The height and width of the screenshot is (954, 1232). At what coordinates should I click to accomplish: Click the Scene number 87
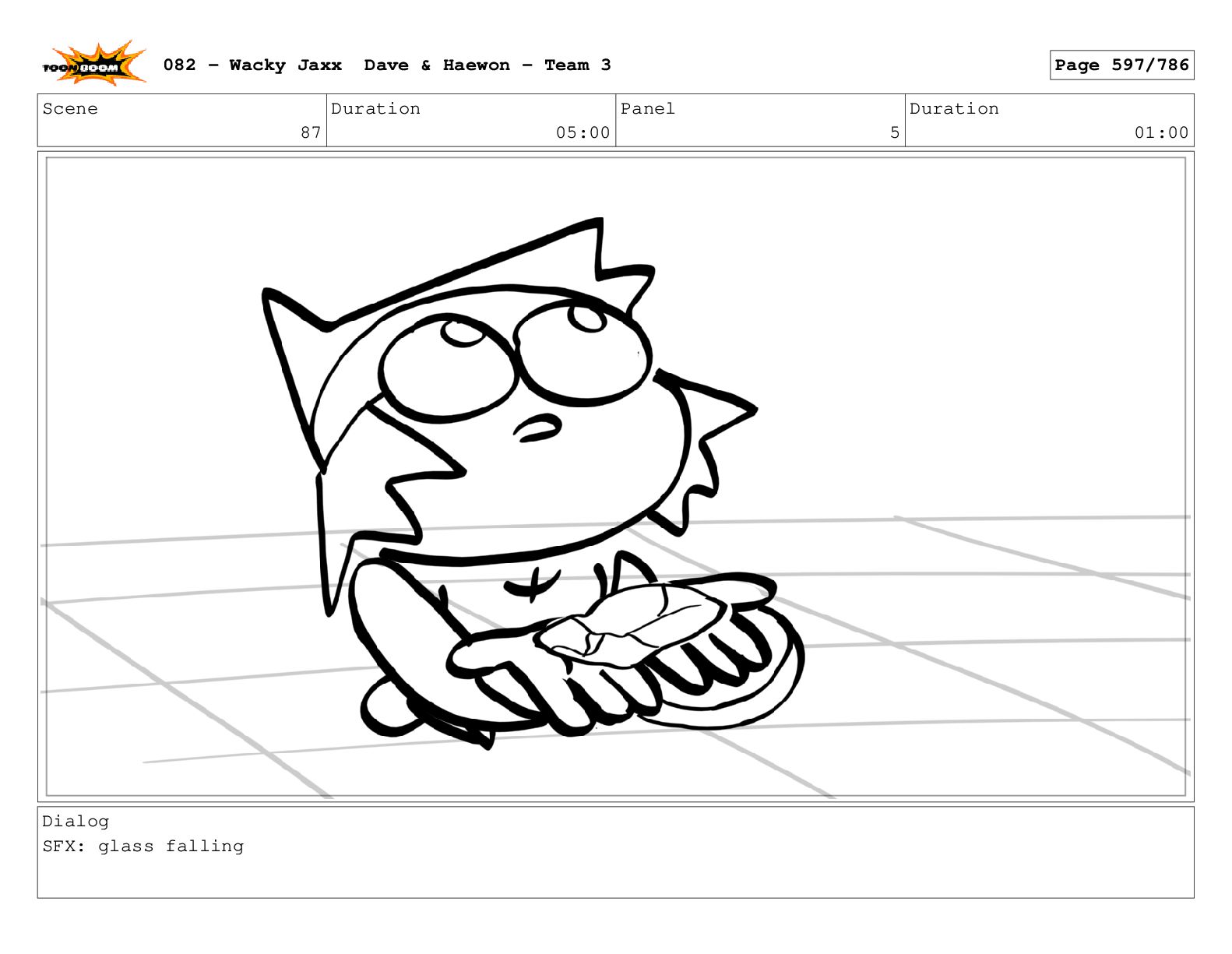tap(311, 132)
